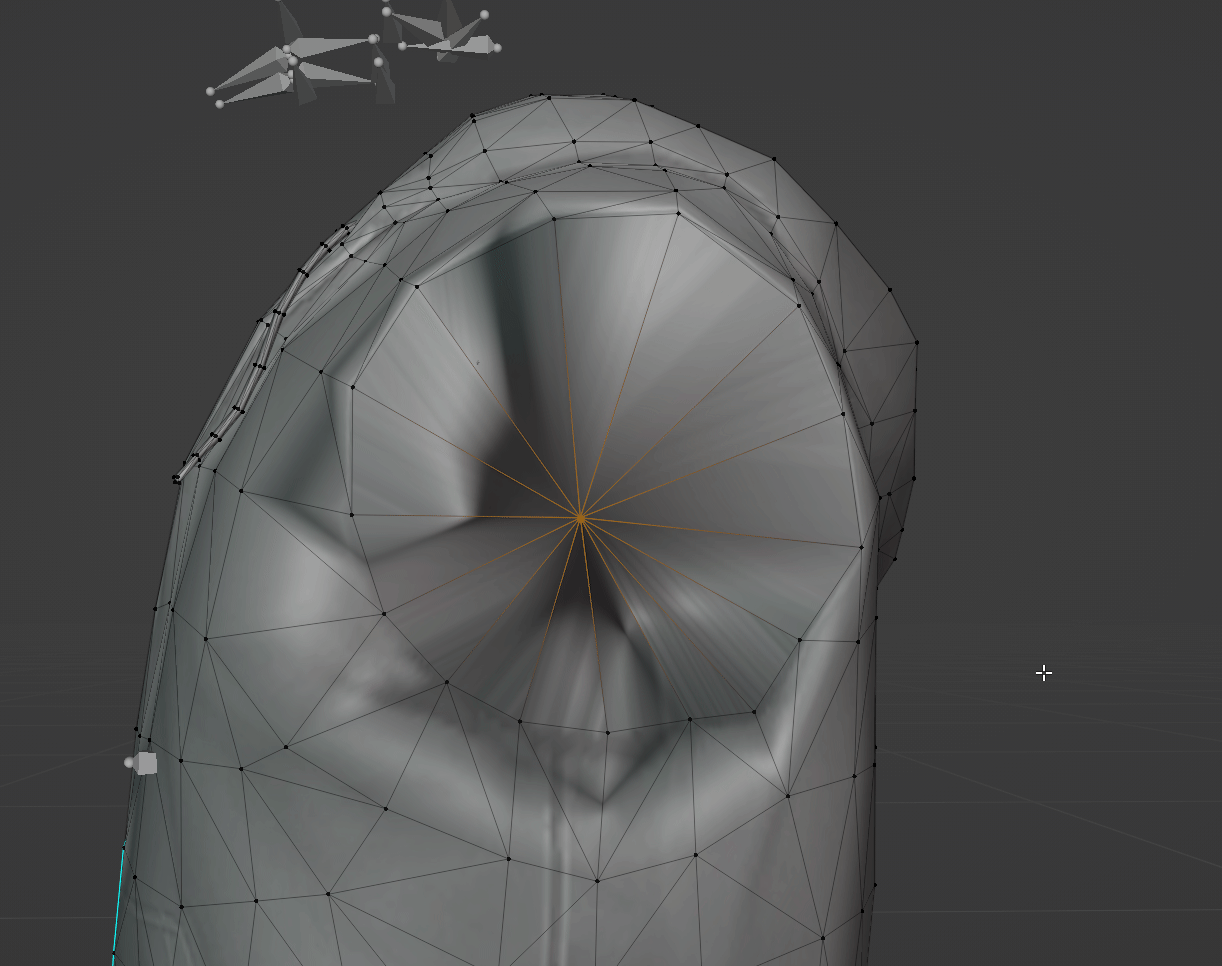Select vertex ending the leftward horizontal orange edge
The image size is (1222, 966).
(x=352, y=515)
